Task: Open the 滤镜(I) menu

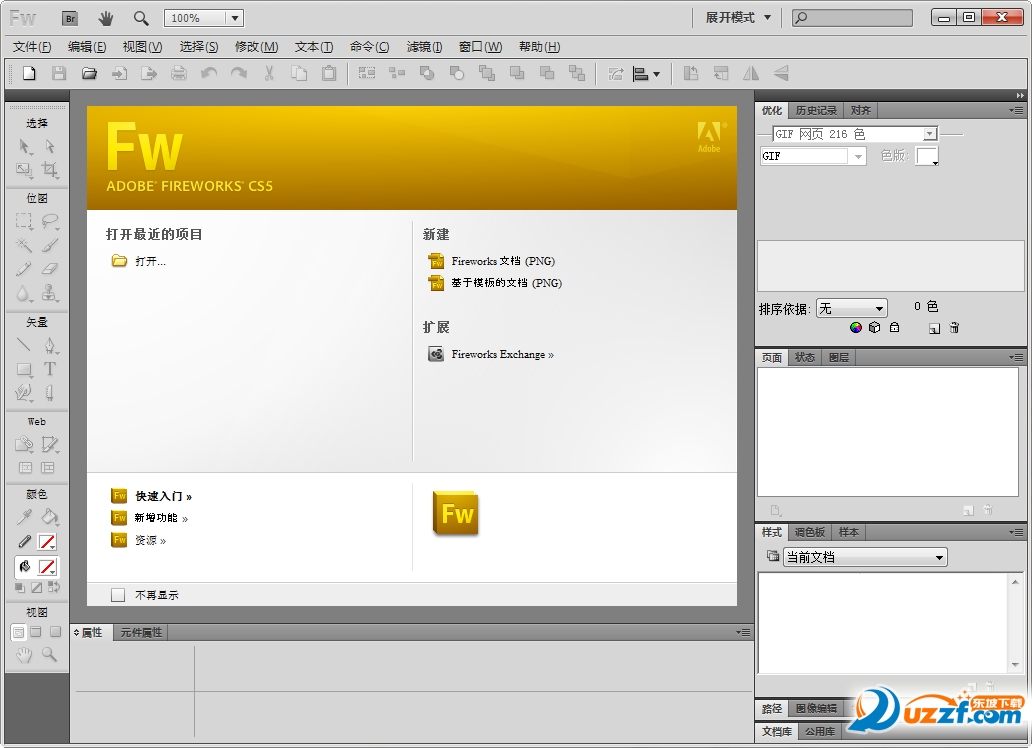Action: click(x=425, y=47)
